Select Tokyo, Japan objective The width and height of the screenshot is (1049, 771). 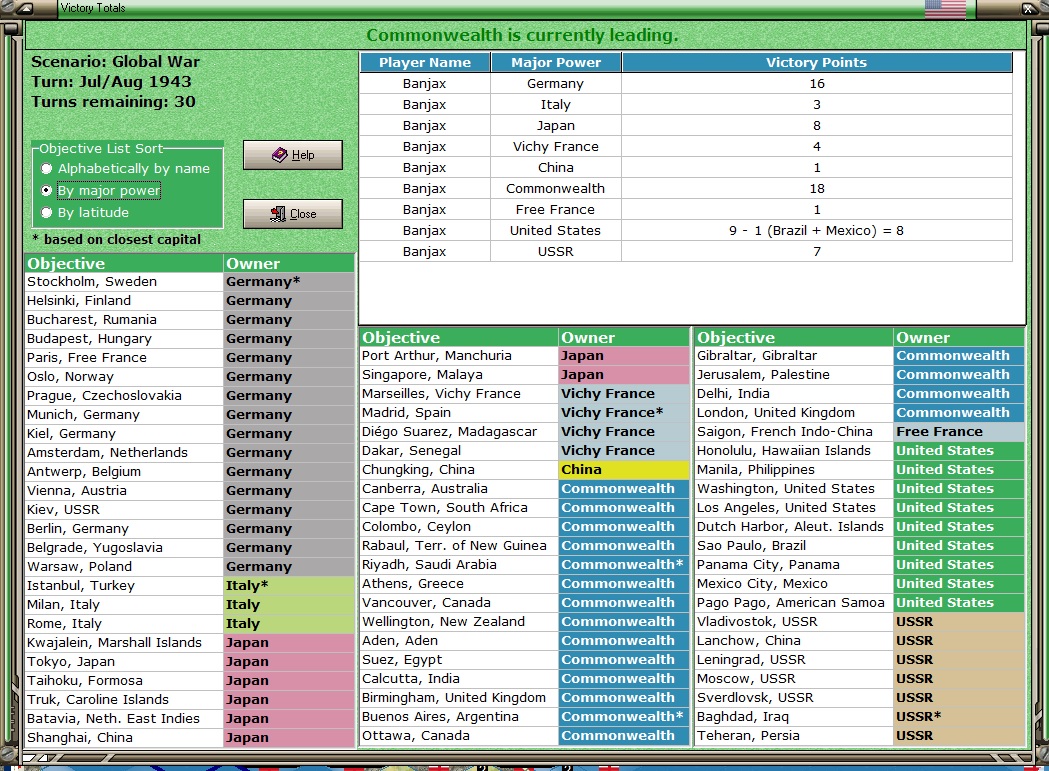pyautogui.click(x=124, y=661)
